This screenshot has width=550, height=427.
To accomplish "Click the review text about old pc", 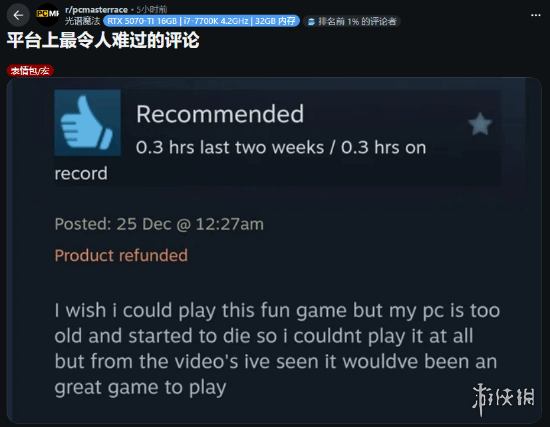I will 277,349.
